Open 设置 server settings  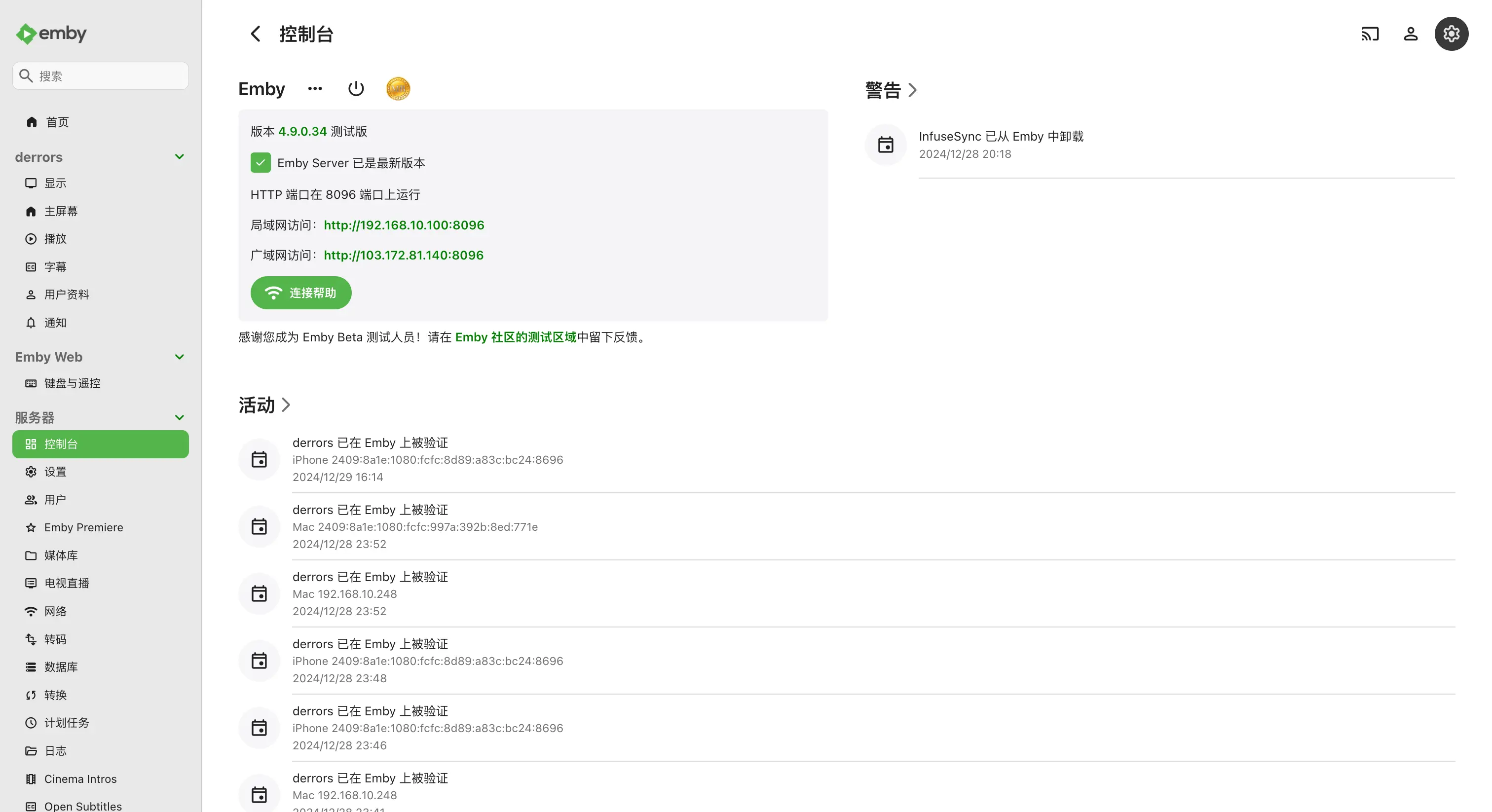point(100,472)
